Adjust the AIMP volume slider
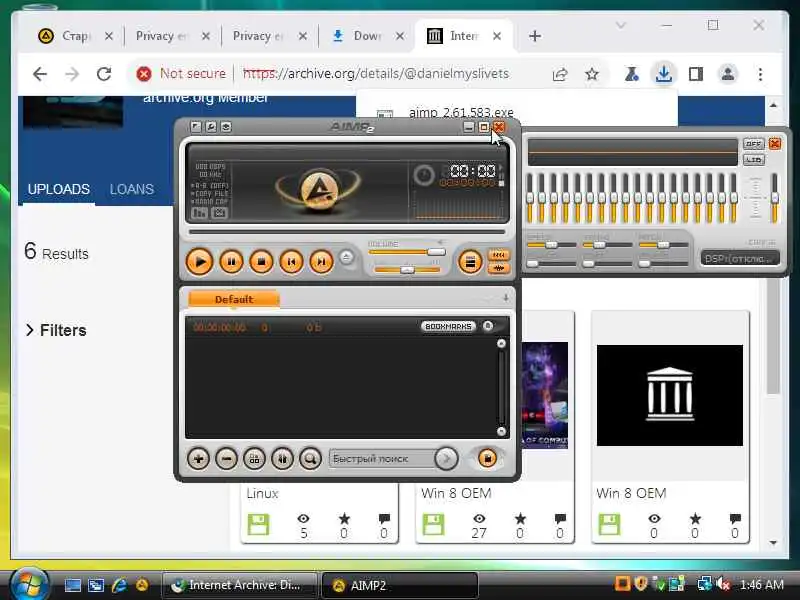This screenshot has width=800, height=600. point(407,252)
